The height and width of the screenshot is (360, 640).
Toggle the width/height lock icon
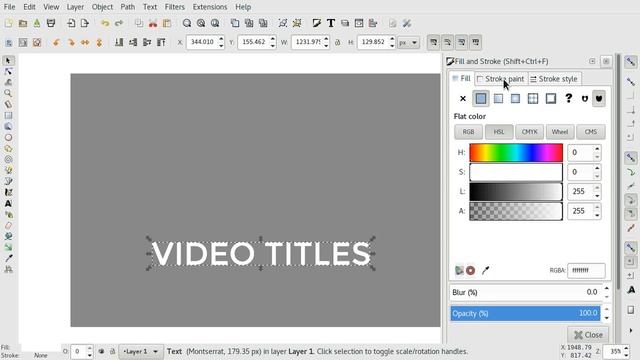tap(338, 42)
